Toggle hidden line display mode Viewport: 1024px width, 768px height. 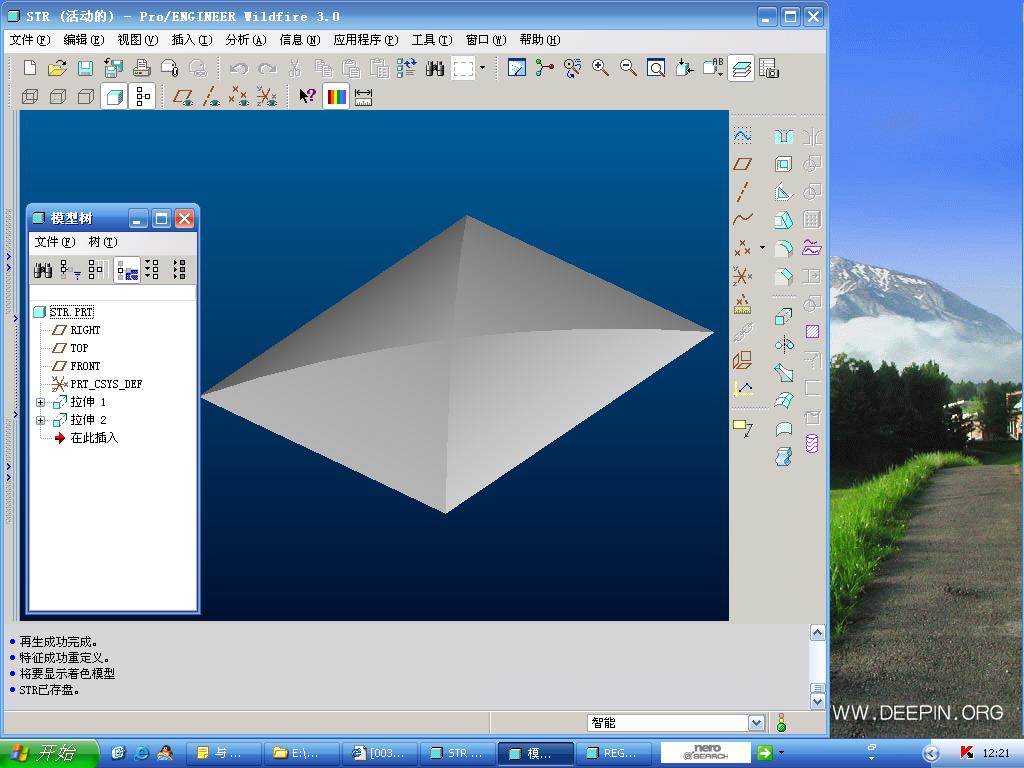[x=57, y=97]
